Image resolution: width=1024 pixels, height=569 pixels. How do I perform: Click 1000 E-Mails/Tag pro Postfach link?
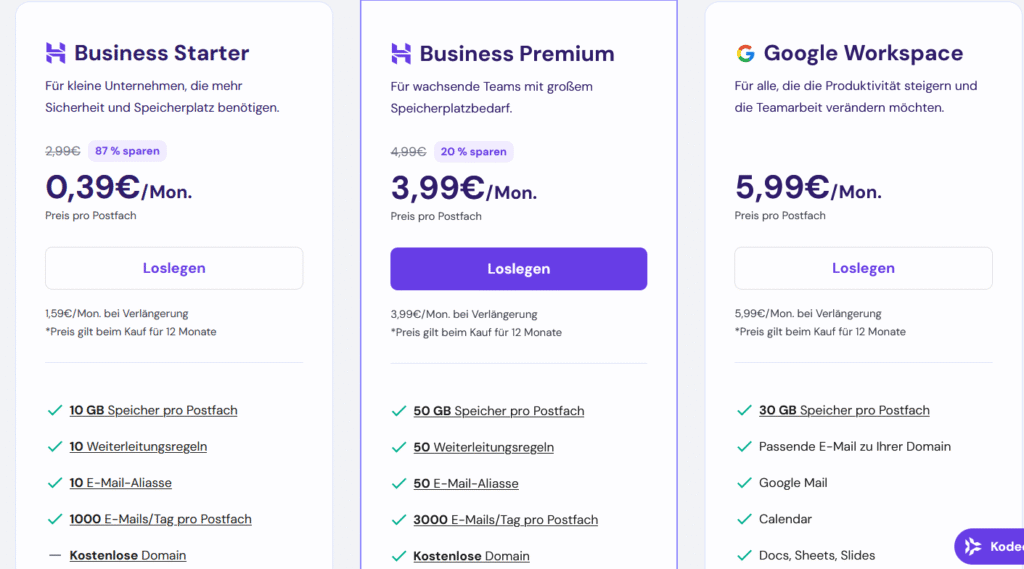[x=160, y=519]
